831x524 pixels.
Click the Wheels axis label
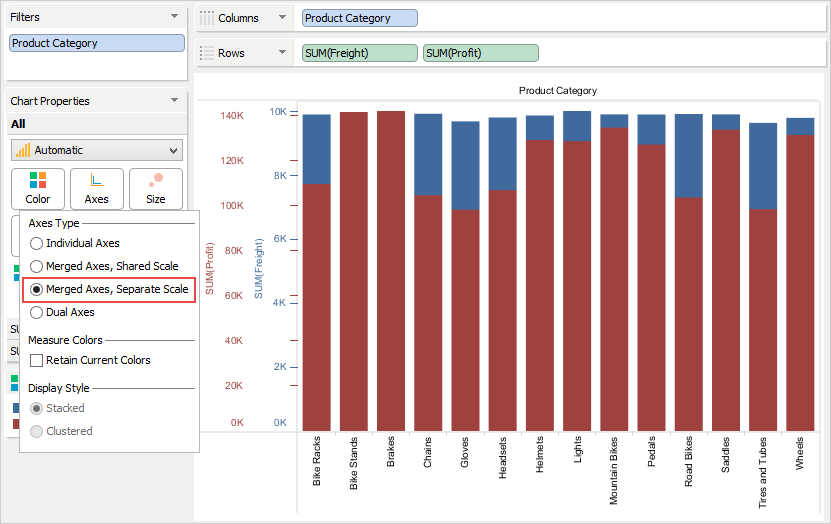click(x=800, y=454)
